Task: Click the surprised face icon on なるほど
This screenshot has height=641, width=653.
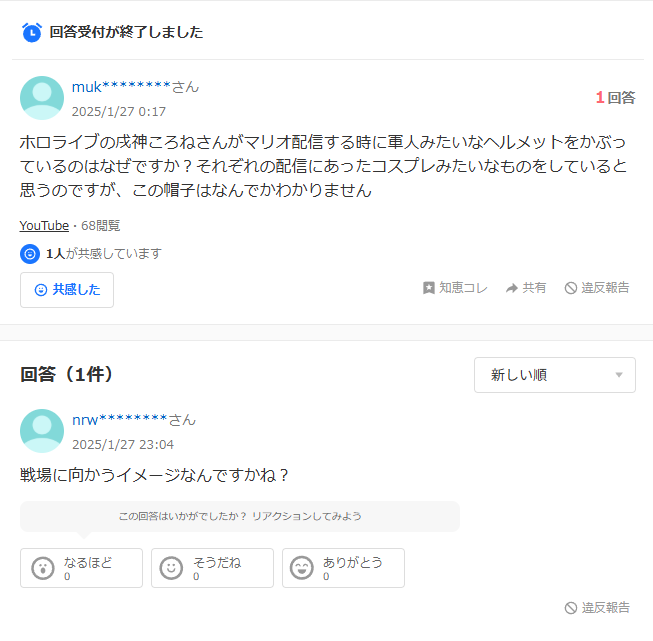Action: click(x=43, y=568)
